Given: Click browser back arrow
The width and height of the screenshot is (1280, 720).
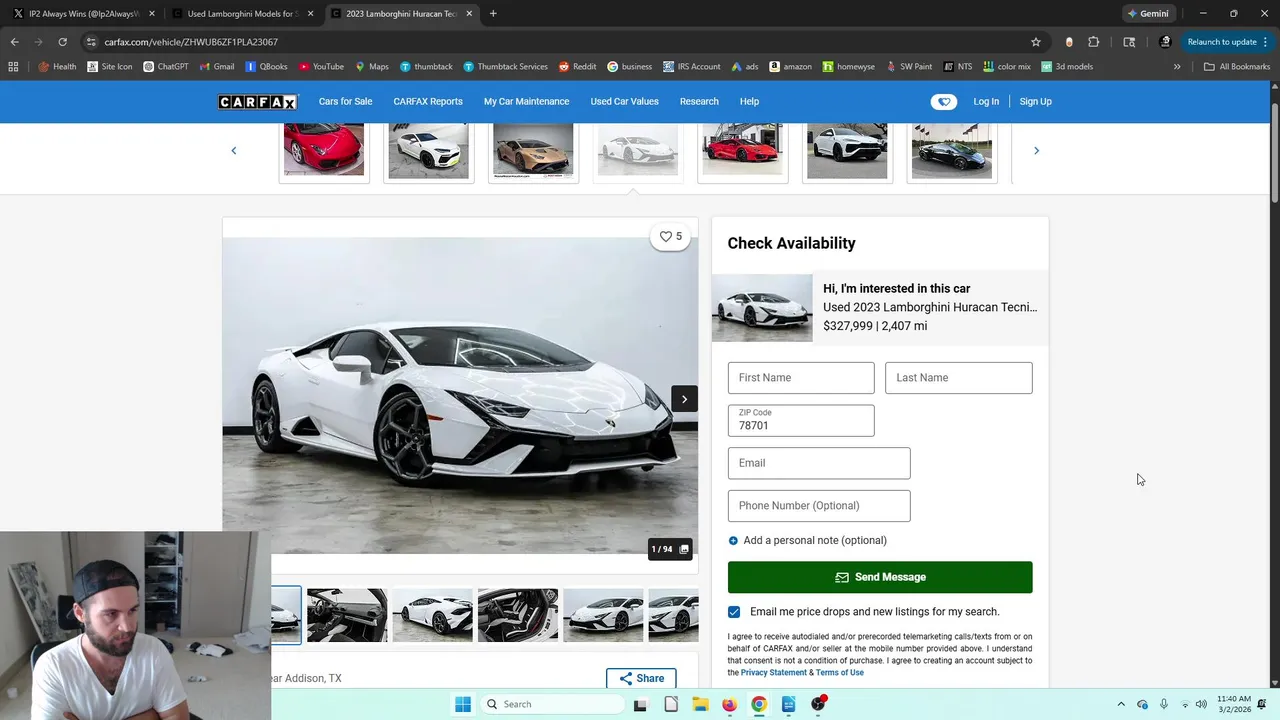Looking at the screenshot, I should tap(14, 42).
